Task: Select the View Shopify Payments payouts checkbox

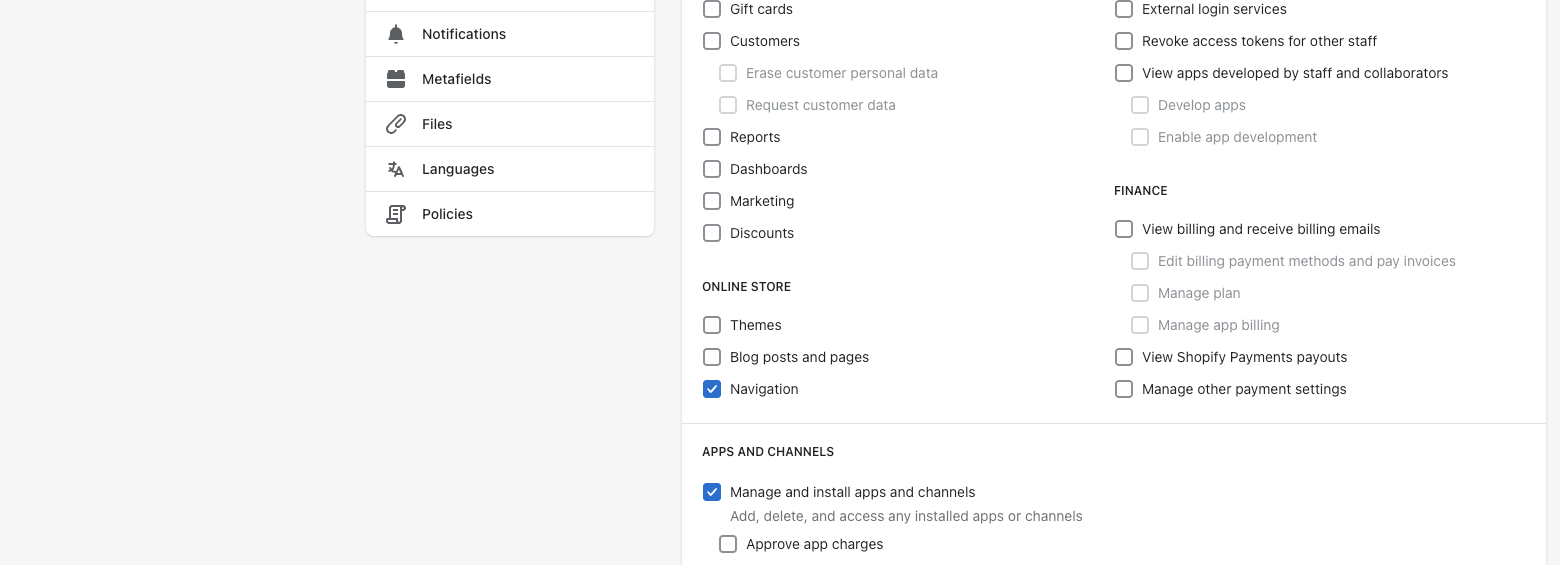Action: pos(1124,357)
